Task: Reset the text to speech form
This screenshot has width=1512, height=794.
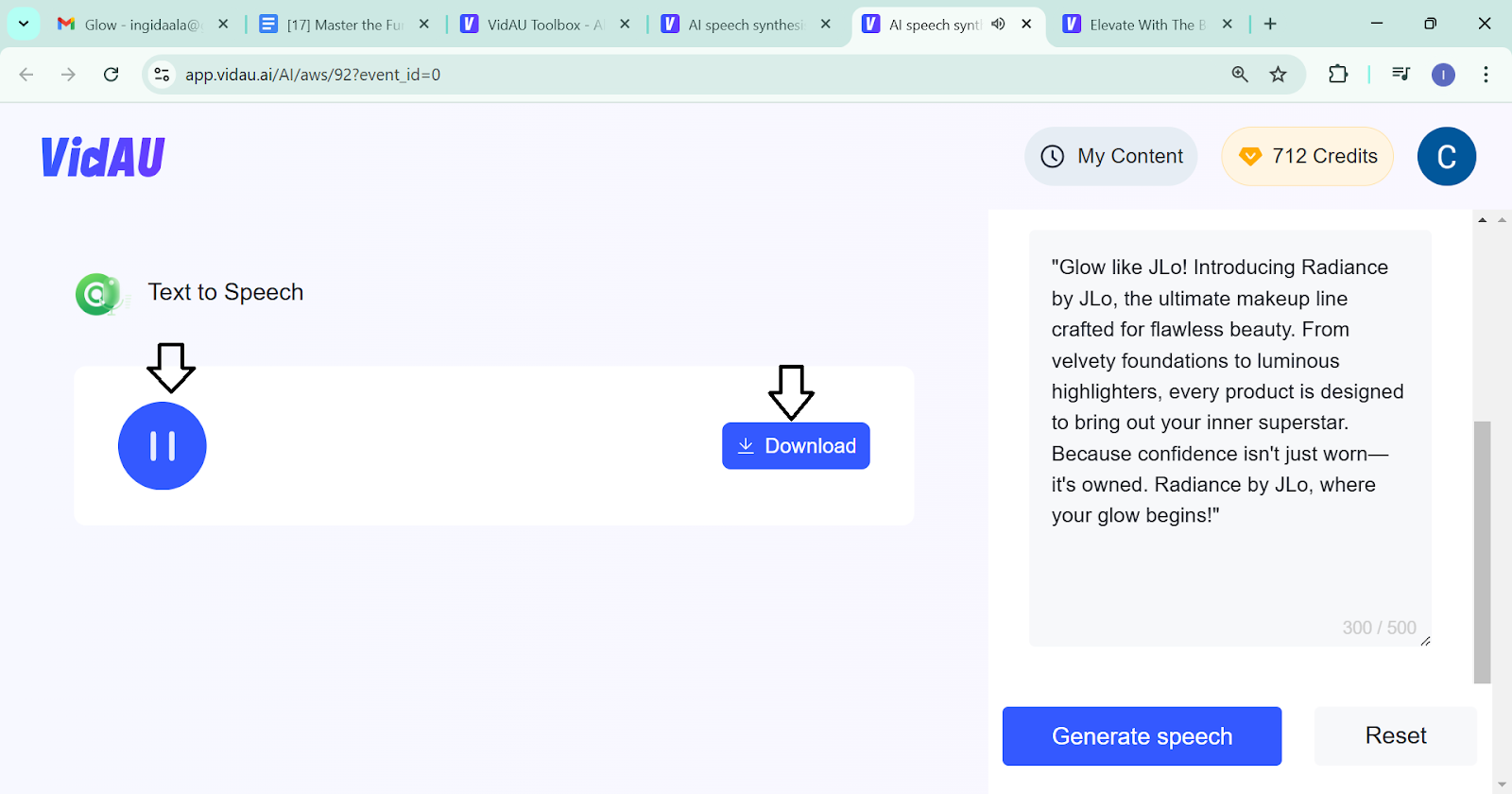Action: [x=1396, y=735]
